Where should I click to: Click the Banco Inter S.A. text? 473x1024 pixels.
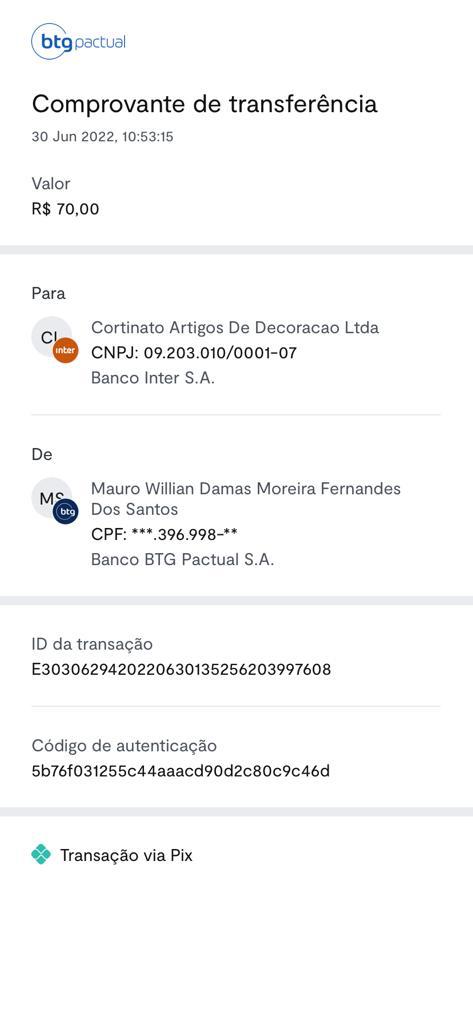[x=153, y=378]
